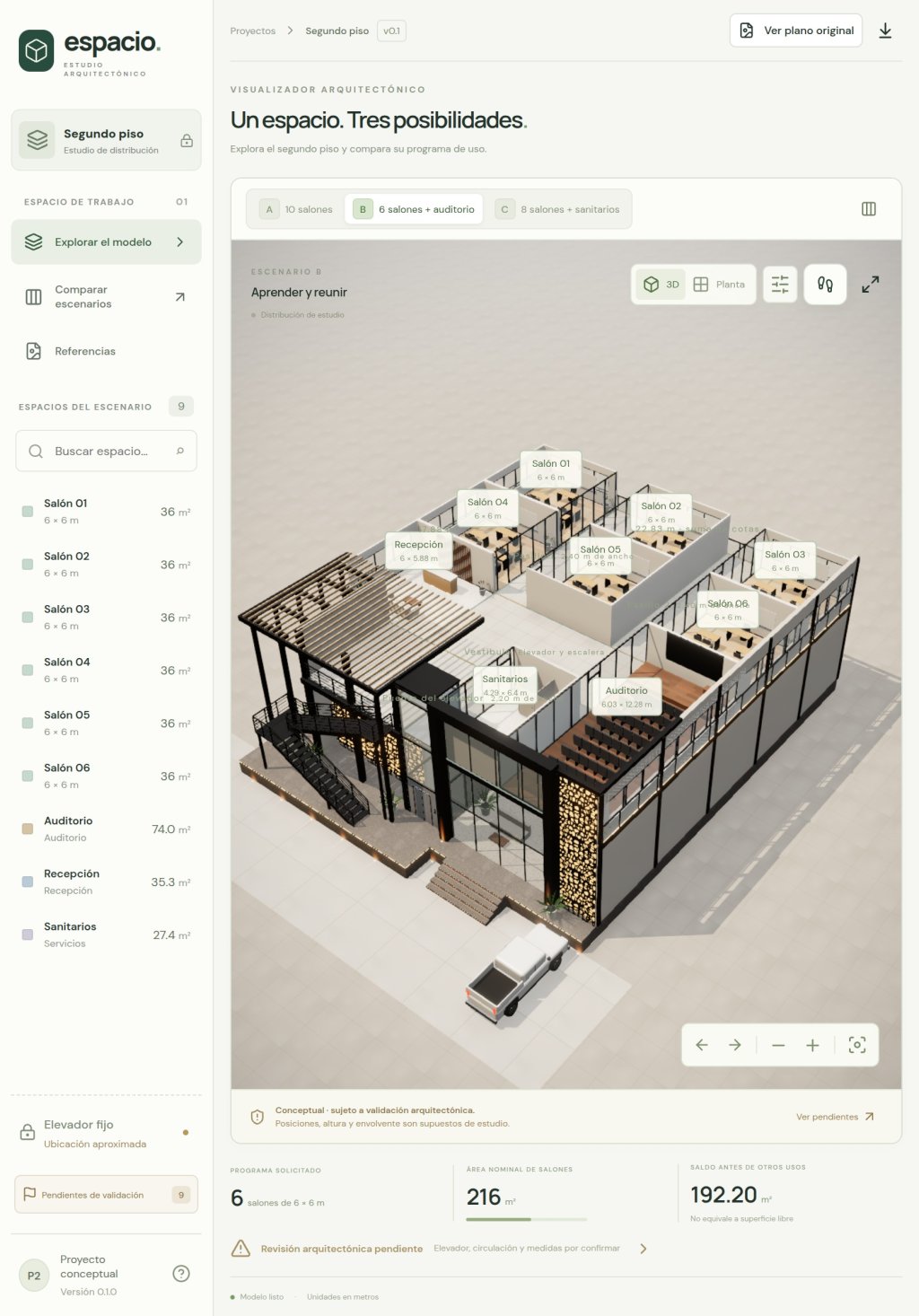The height and width of the screenshot is (1316, 919).
Task: Select Salón 04 list row
Action: click(106, 671)
